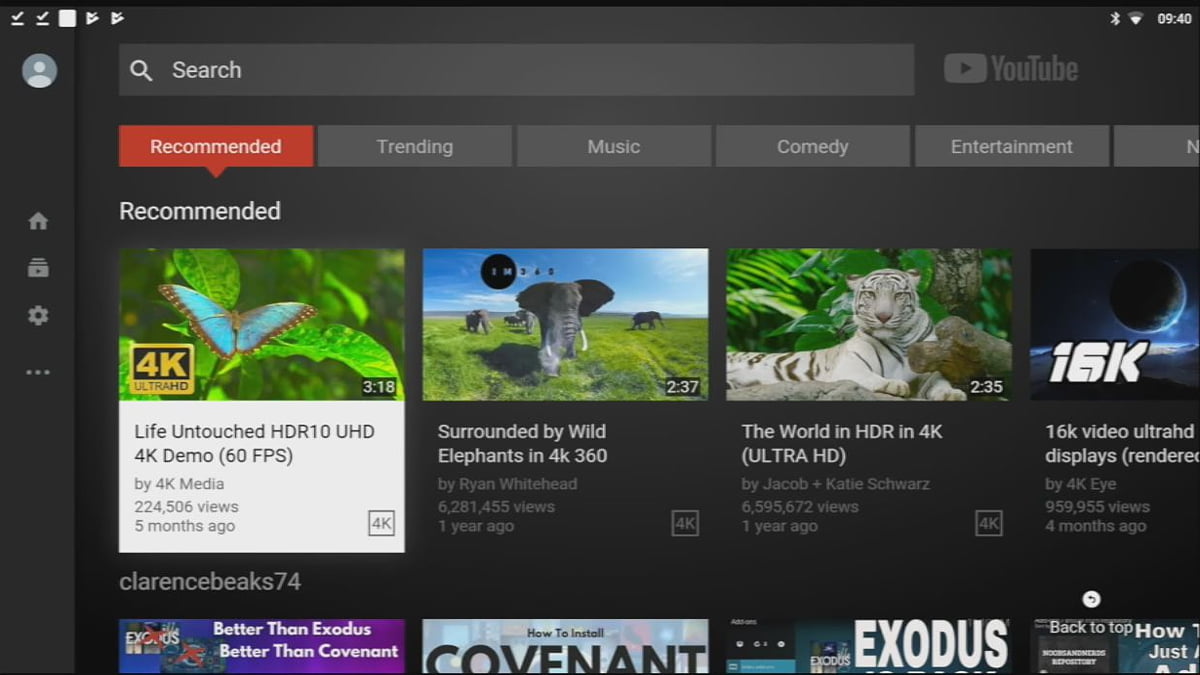The width and height of the screenshot is (1200, 675).
Task: Open the Entertainment category
Action: tap(1011, 146)
